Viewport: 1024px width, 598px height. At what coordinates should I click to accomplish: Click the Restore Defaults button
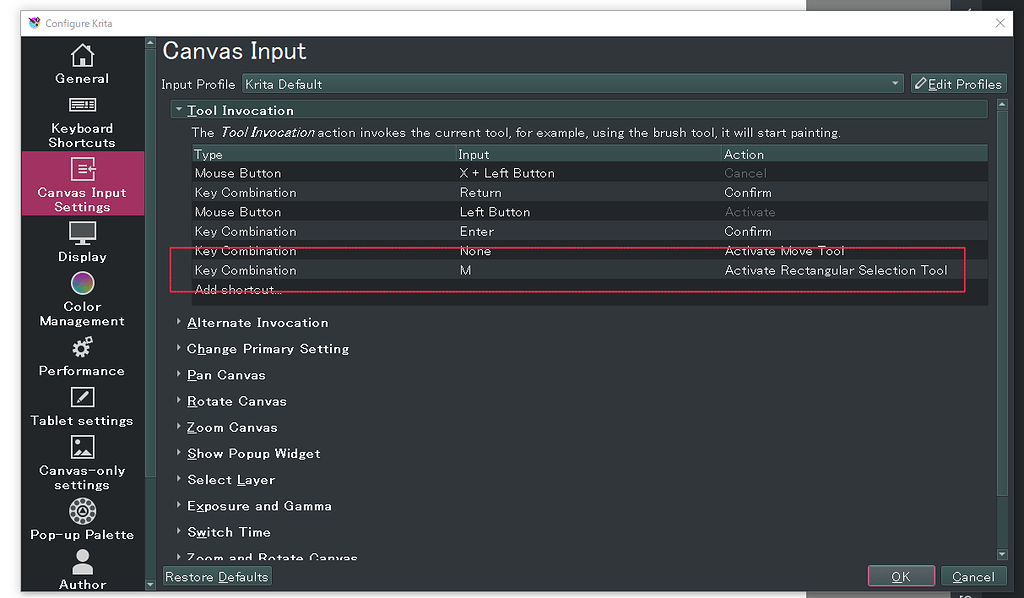pos(217,576)
